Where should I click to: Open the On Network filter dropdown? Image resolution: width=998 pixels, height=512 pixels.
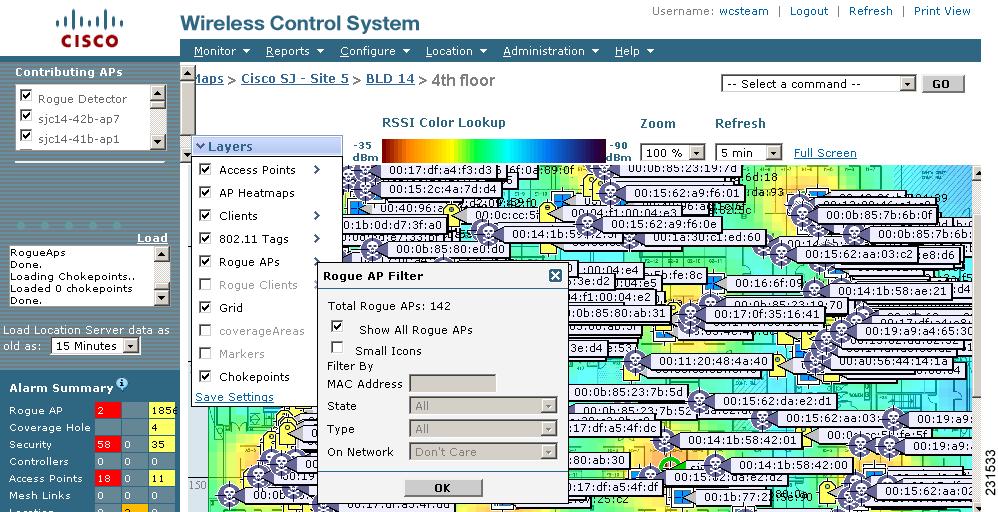click(483, 452)
